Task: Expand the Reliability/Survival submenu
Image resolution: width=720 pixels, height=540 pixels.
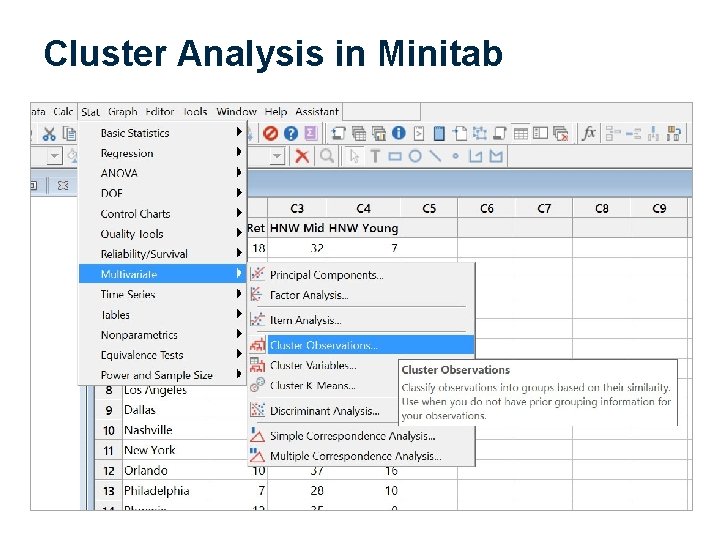Action: coord(163,254)
